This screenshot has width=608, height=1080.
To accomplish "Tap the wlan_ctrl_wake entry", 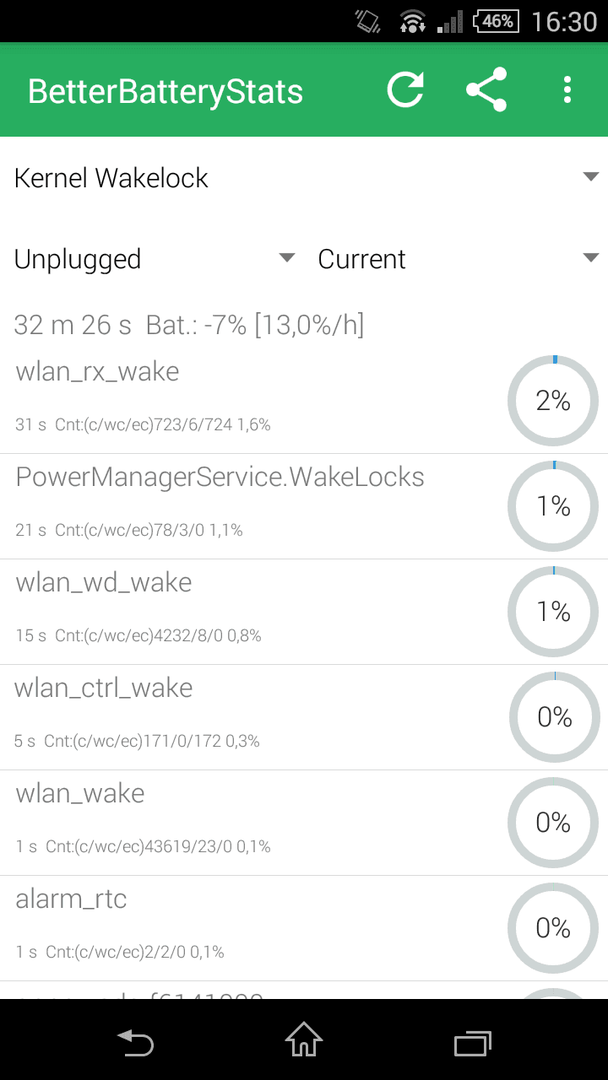I will tap(304, 717).
